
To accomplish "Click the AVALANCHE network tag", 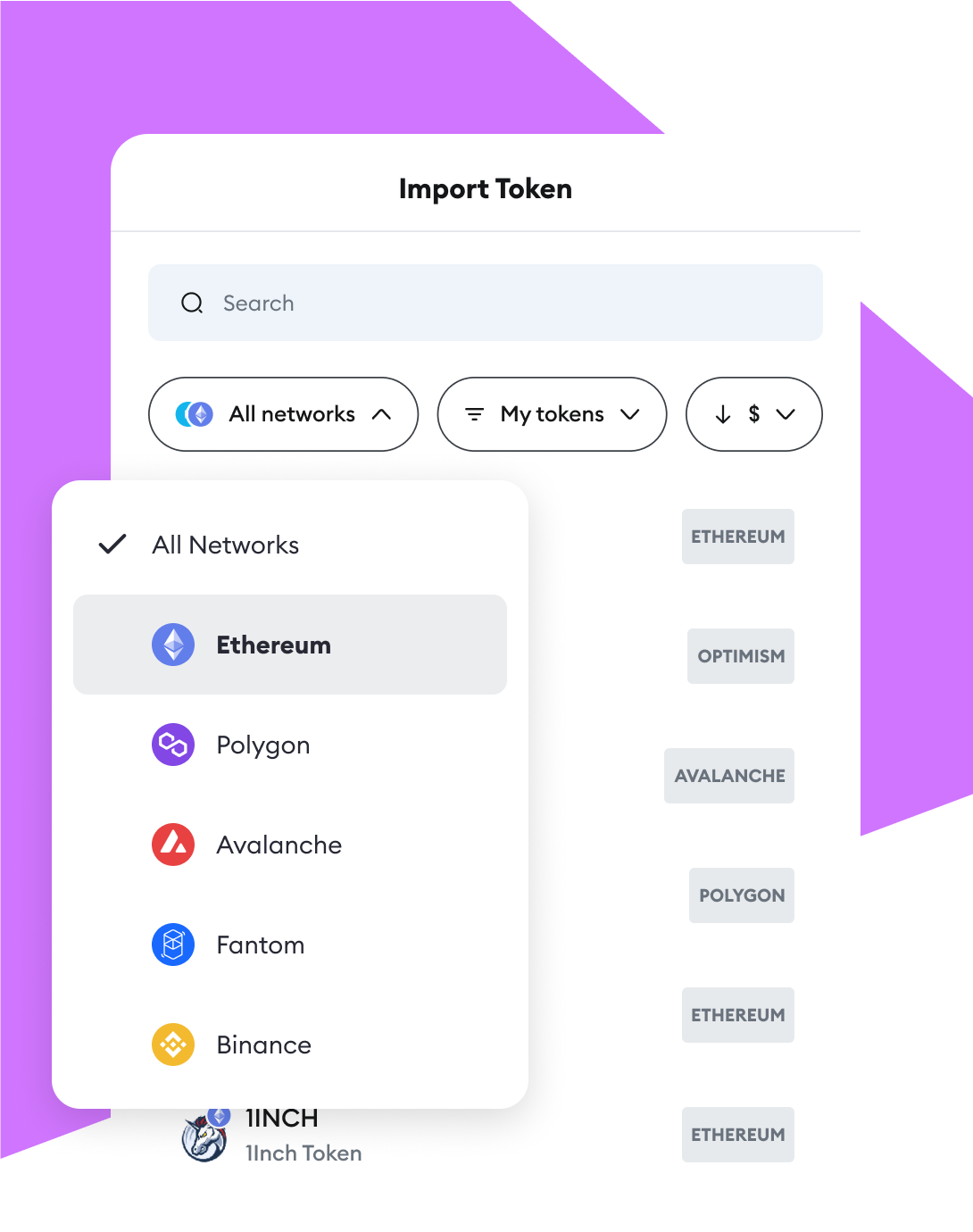I will tap(729, 776).
